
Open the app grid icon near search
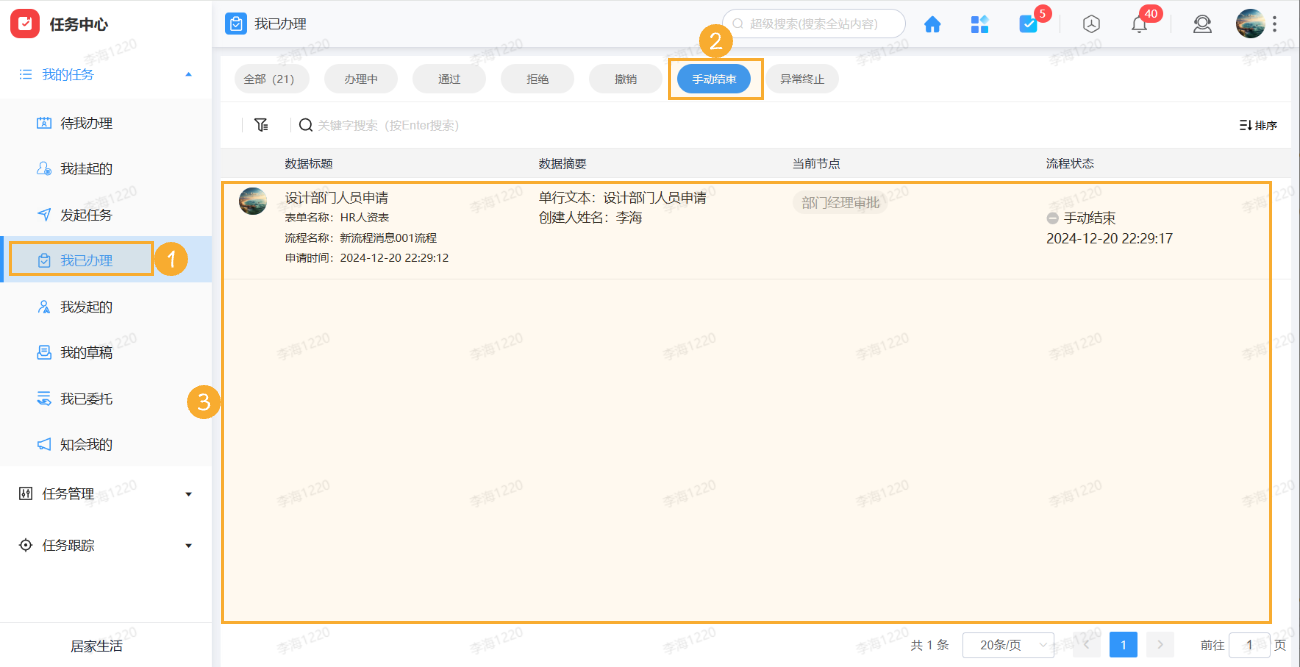(x=980, y=23)
